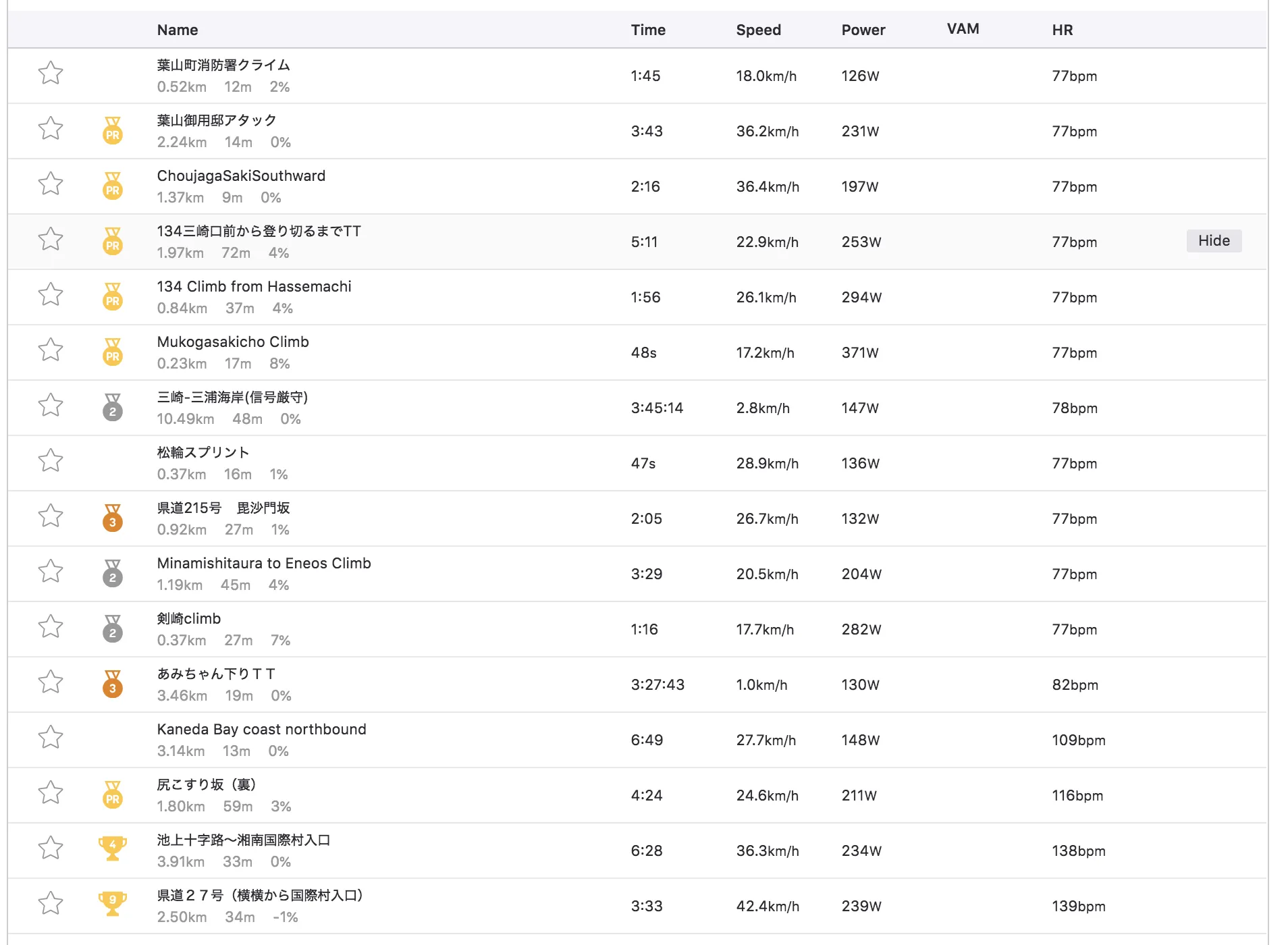
Task: Click the HR column header
Action: [1062, 30]
